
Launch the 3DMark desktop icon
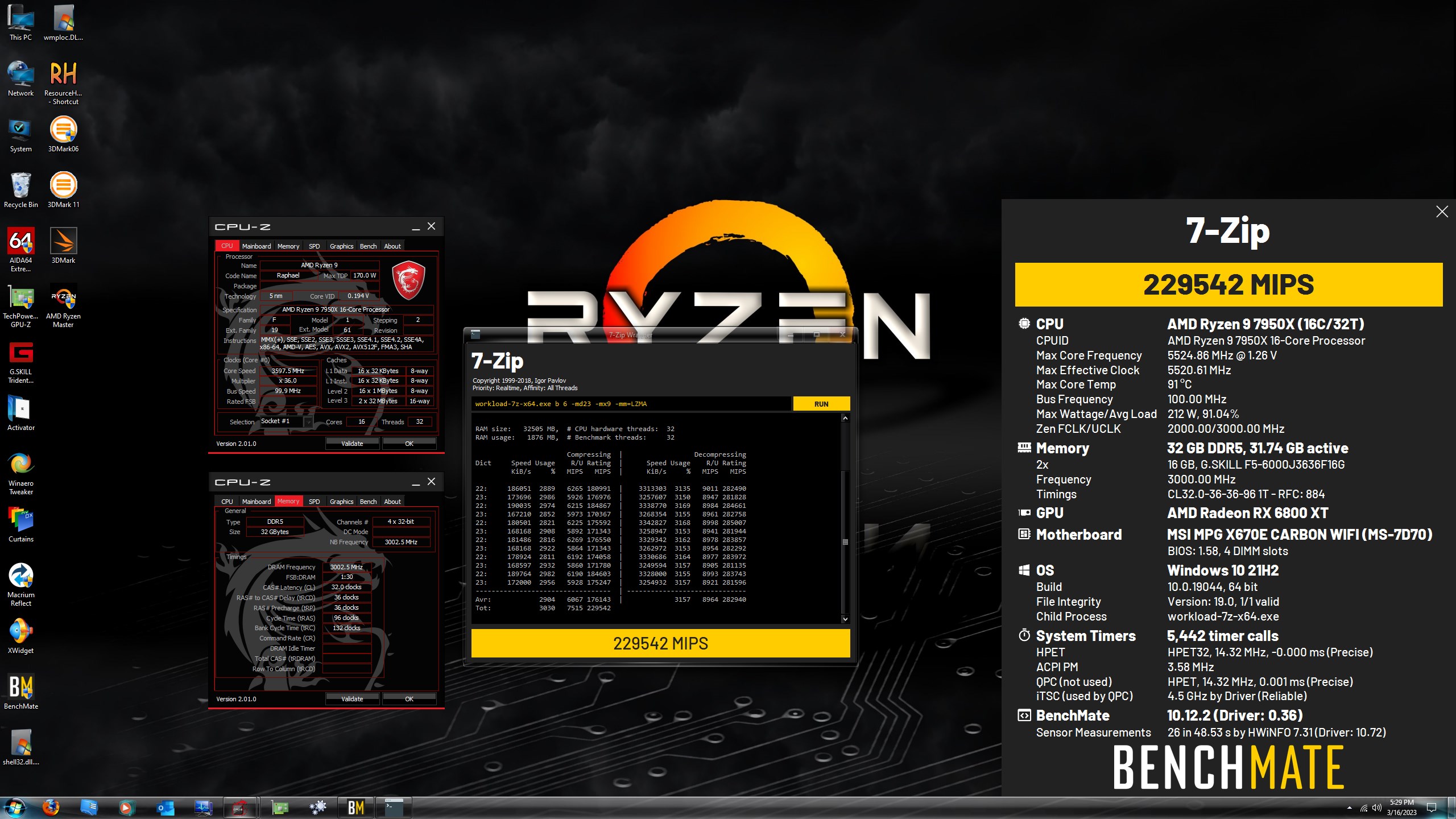point(63,246)
